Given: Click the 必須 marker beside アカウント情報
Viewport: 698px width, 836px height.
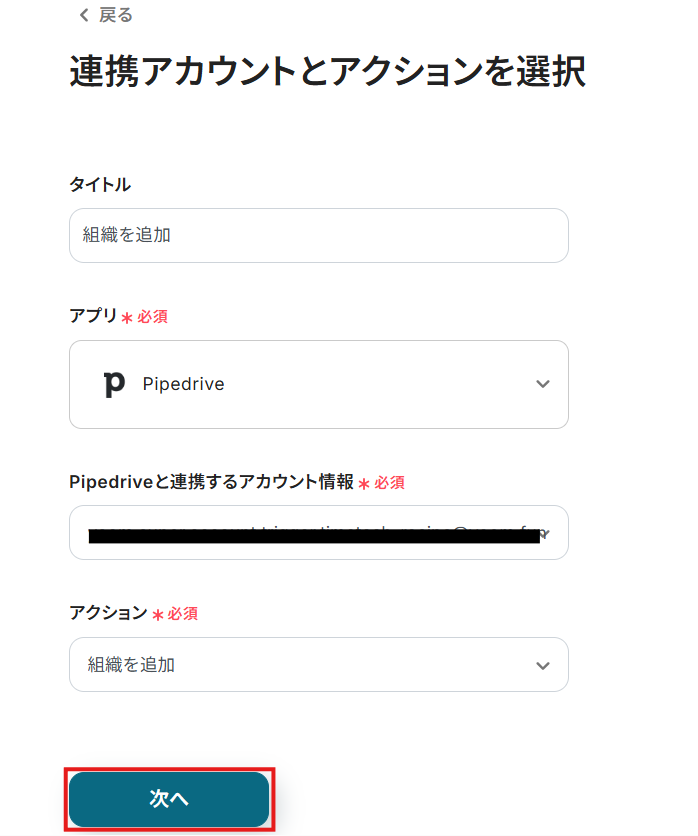Looking at the screenshot, I should tap(389, 483).
